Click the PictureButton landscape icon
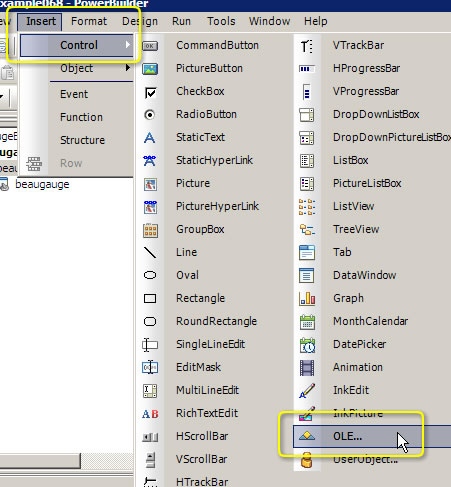The image size is (451, 487). click(x=150, y=69)
